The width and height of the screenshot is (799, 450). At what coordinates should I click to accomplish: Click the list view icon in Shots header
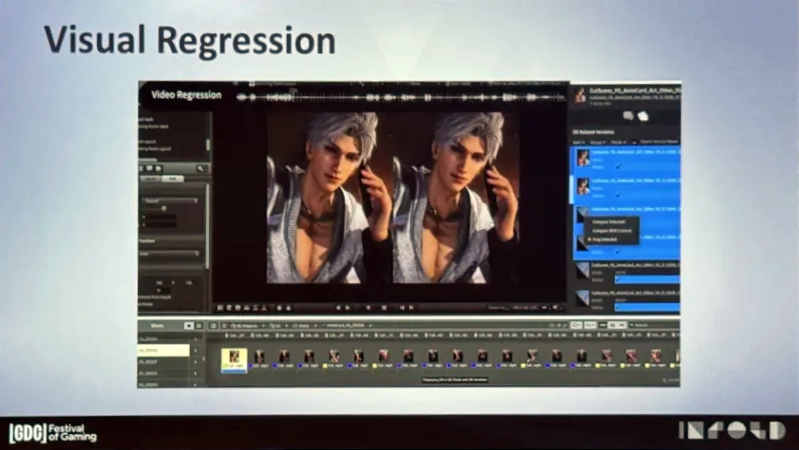coord(199,326)
